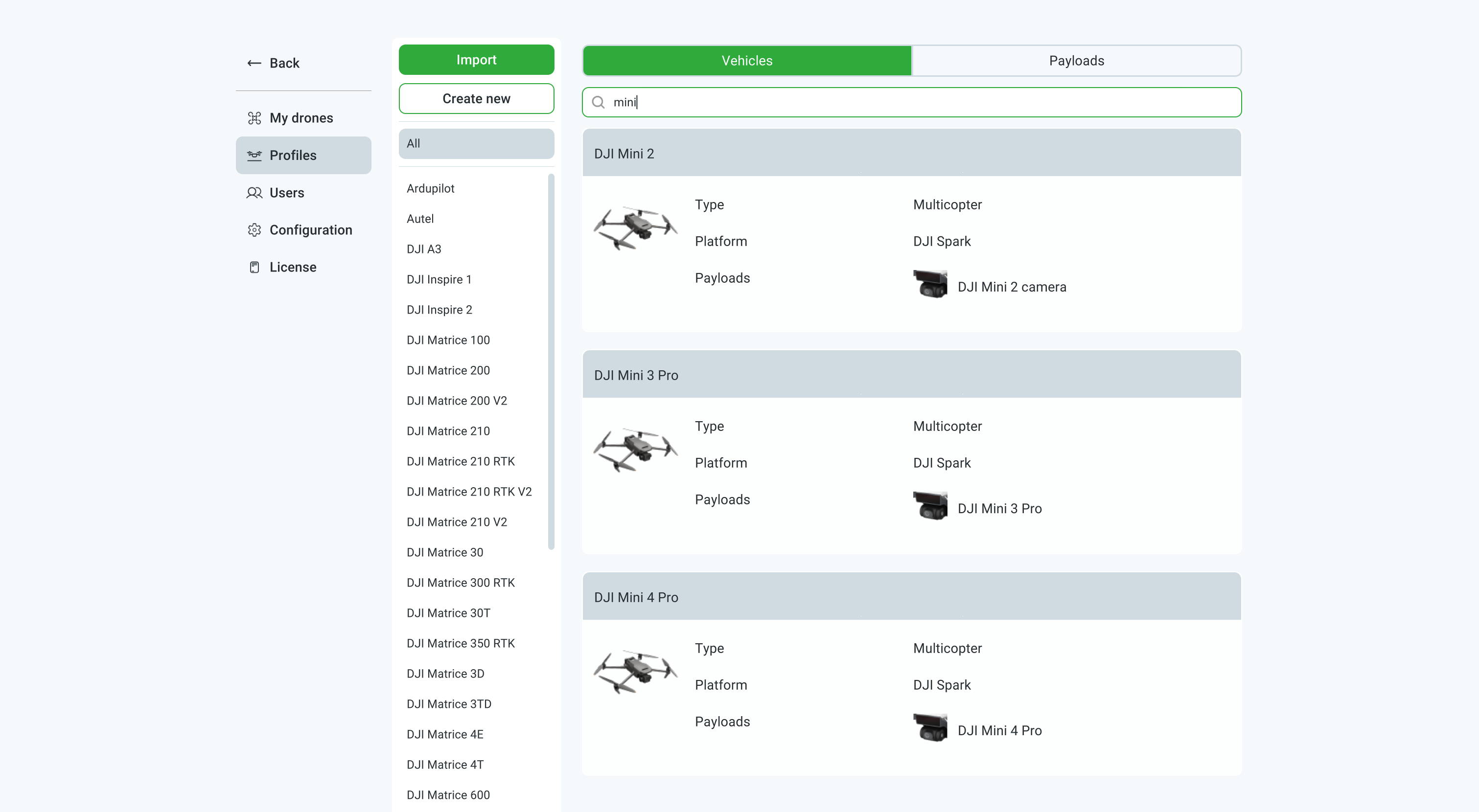Click into the search field containing mini
The width and height of the screenshot is (1479, 812).
(x=919, y=102)
